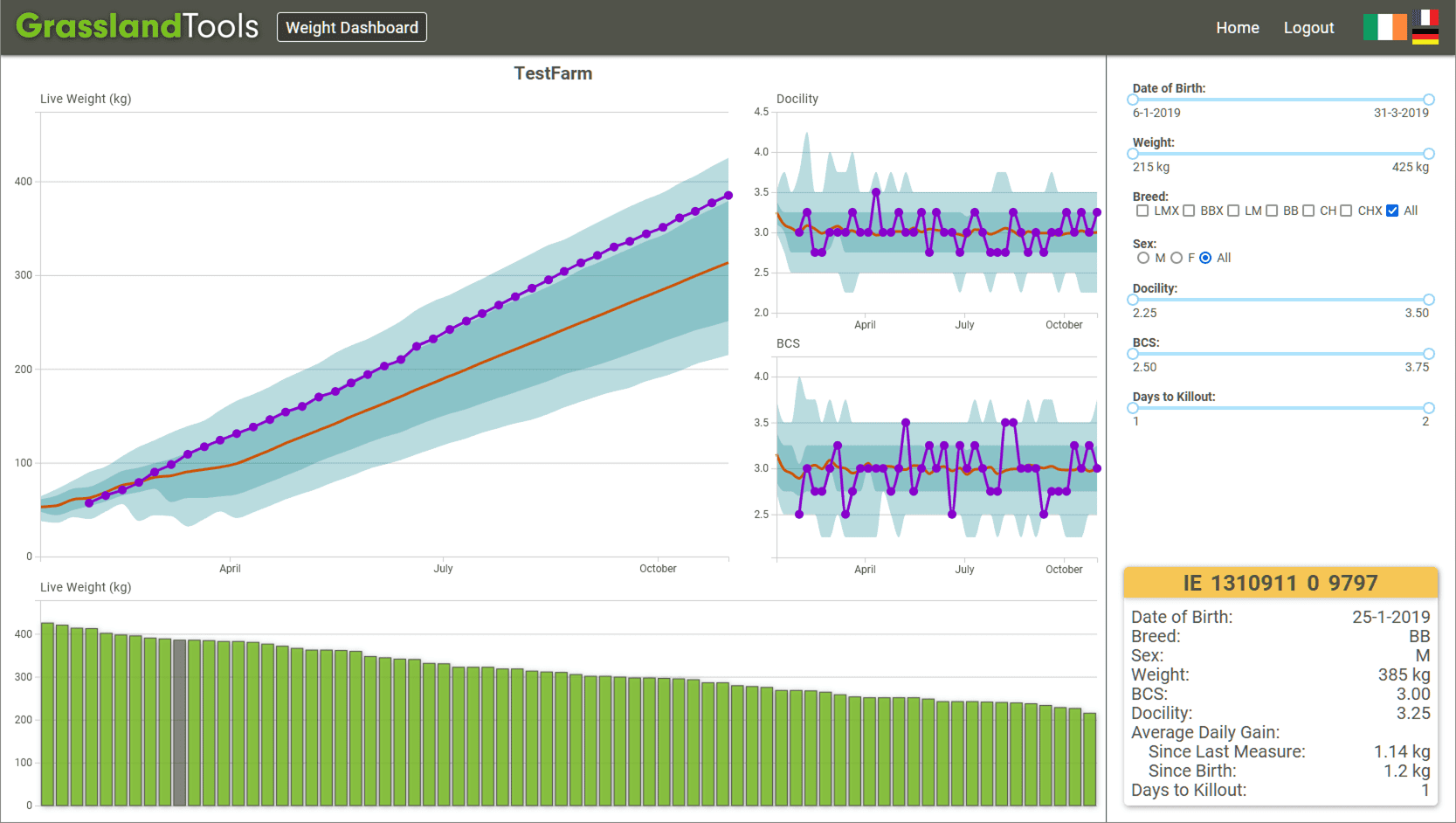Click the Weight slider's right handle at 425 kg
Viewport: 1456px width, 823px height.
[1429, 154]
